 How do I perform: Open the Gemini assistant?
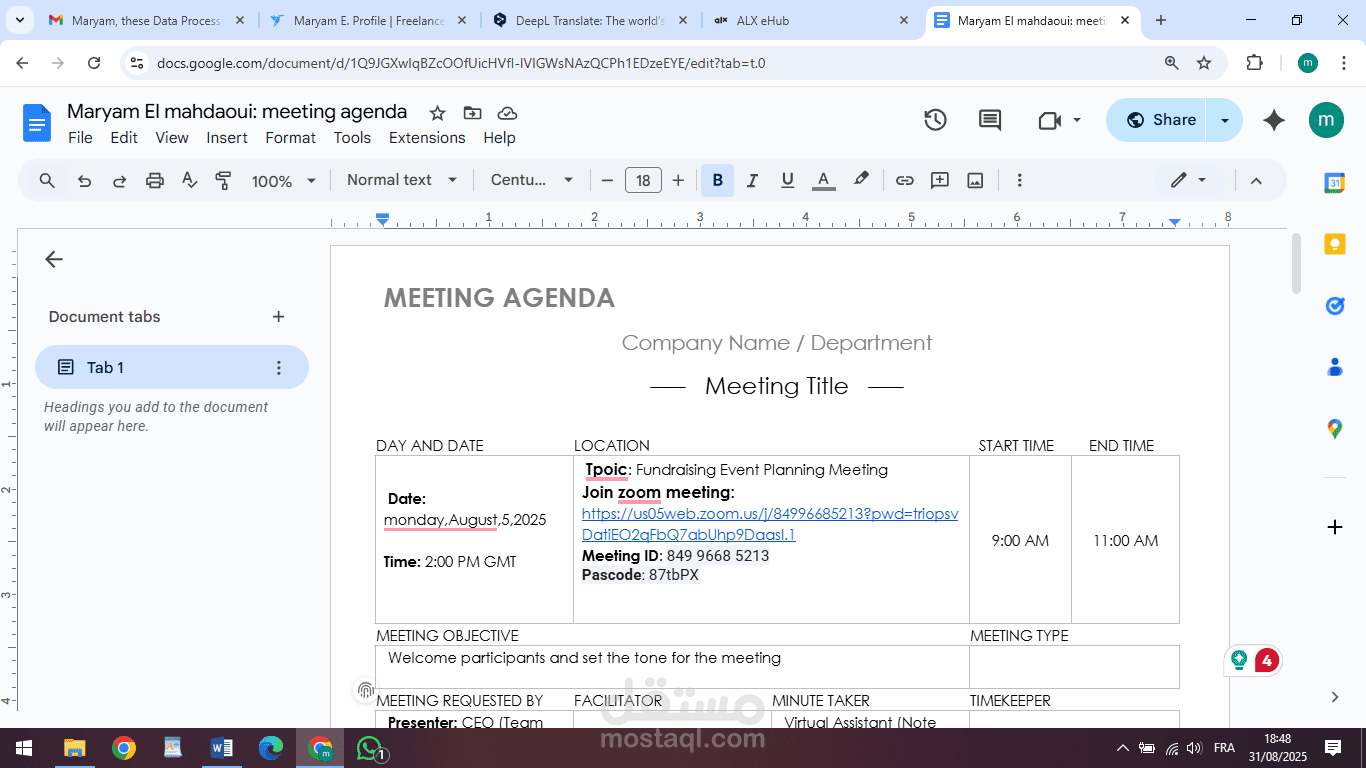[x=1274, y=120]
